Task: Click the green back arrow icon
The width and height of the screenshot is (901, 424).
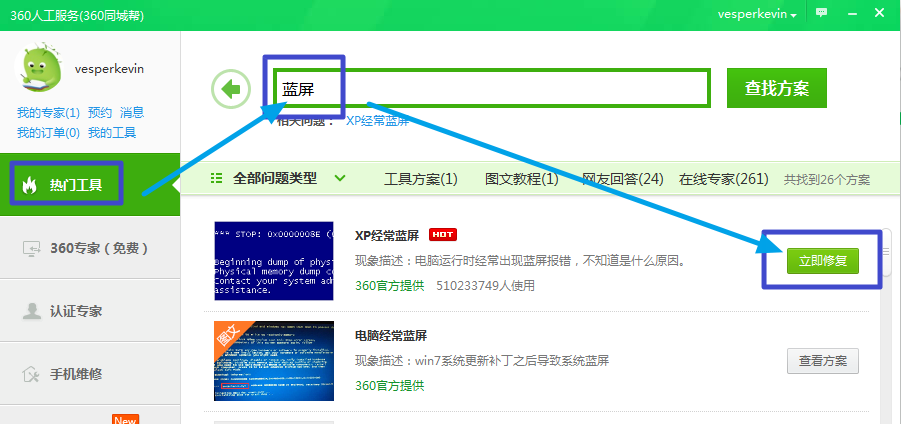Action: click(231, 89)
